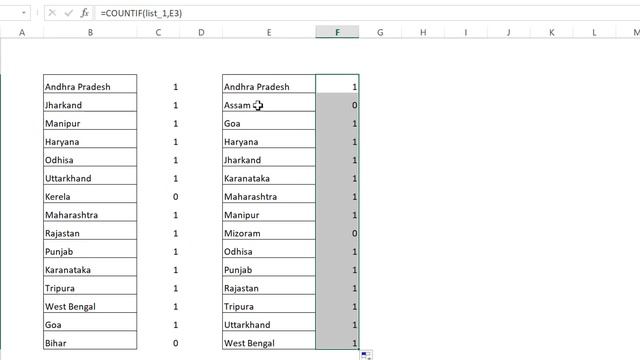Select the Andhra Pradesh cell in column B
Viewport: 640px width, 360px height.
tap(90, 84)
